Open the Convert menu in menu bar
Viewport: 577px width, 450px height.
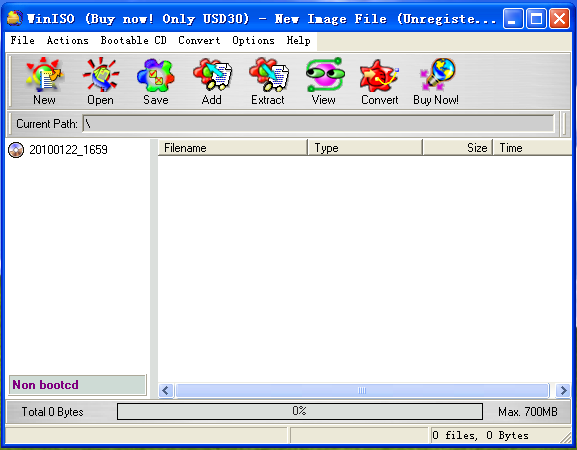pos(199,40)
